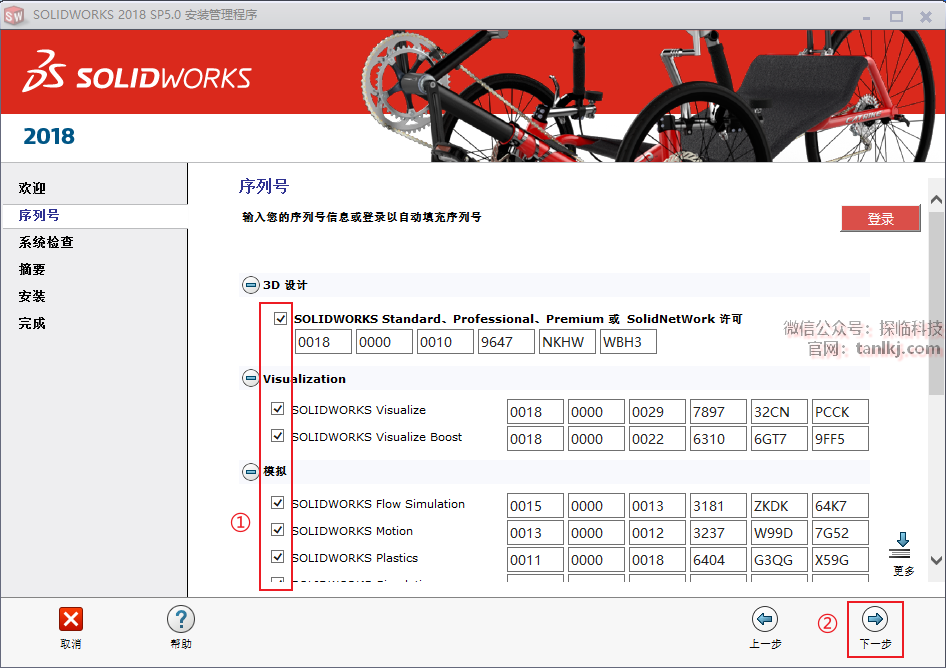This screenshot has width=946, height=668.
Task: Click the 3D design serial field 0018
Action: (x=323, y=342)
